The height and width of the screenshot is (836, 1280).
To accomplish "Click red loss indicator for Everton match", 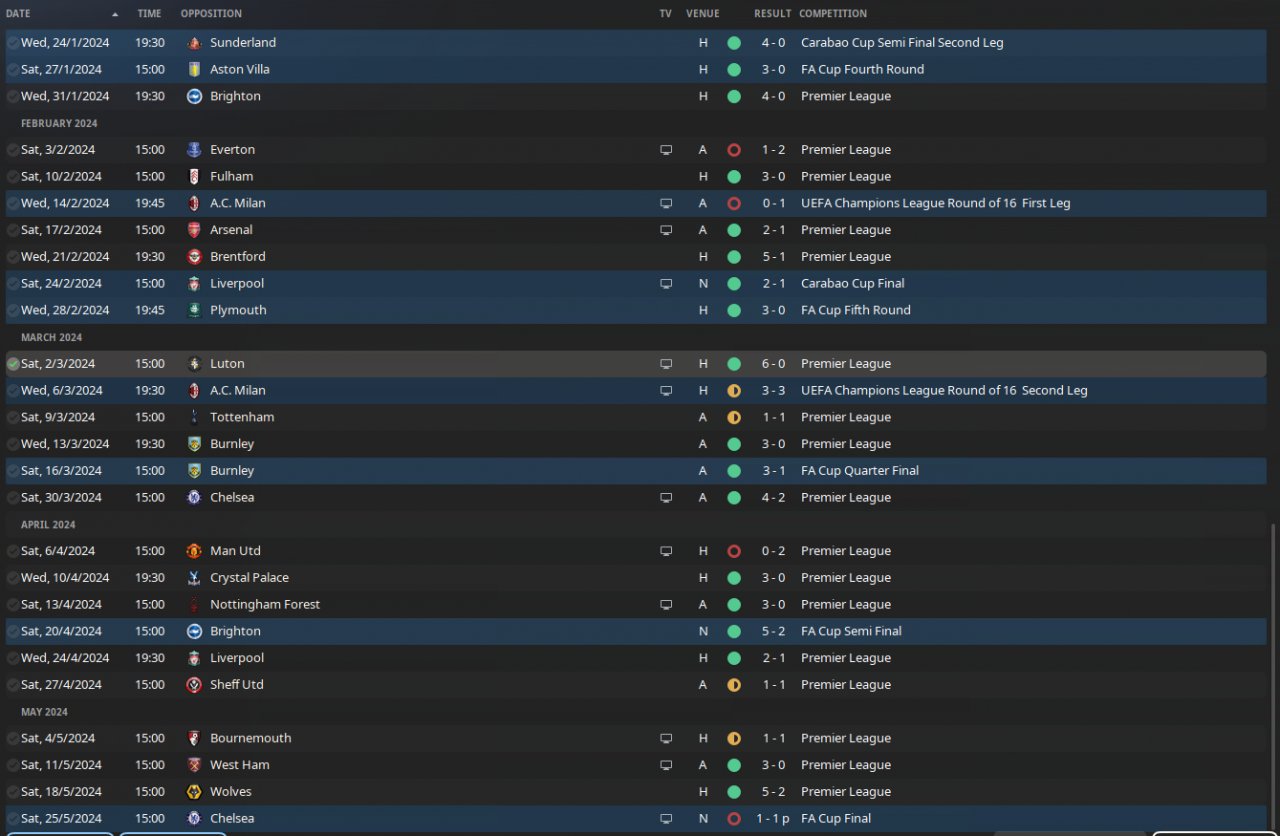I will point(734,150).
